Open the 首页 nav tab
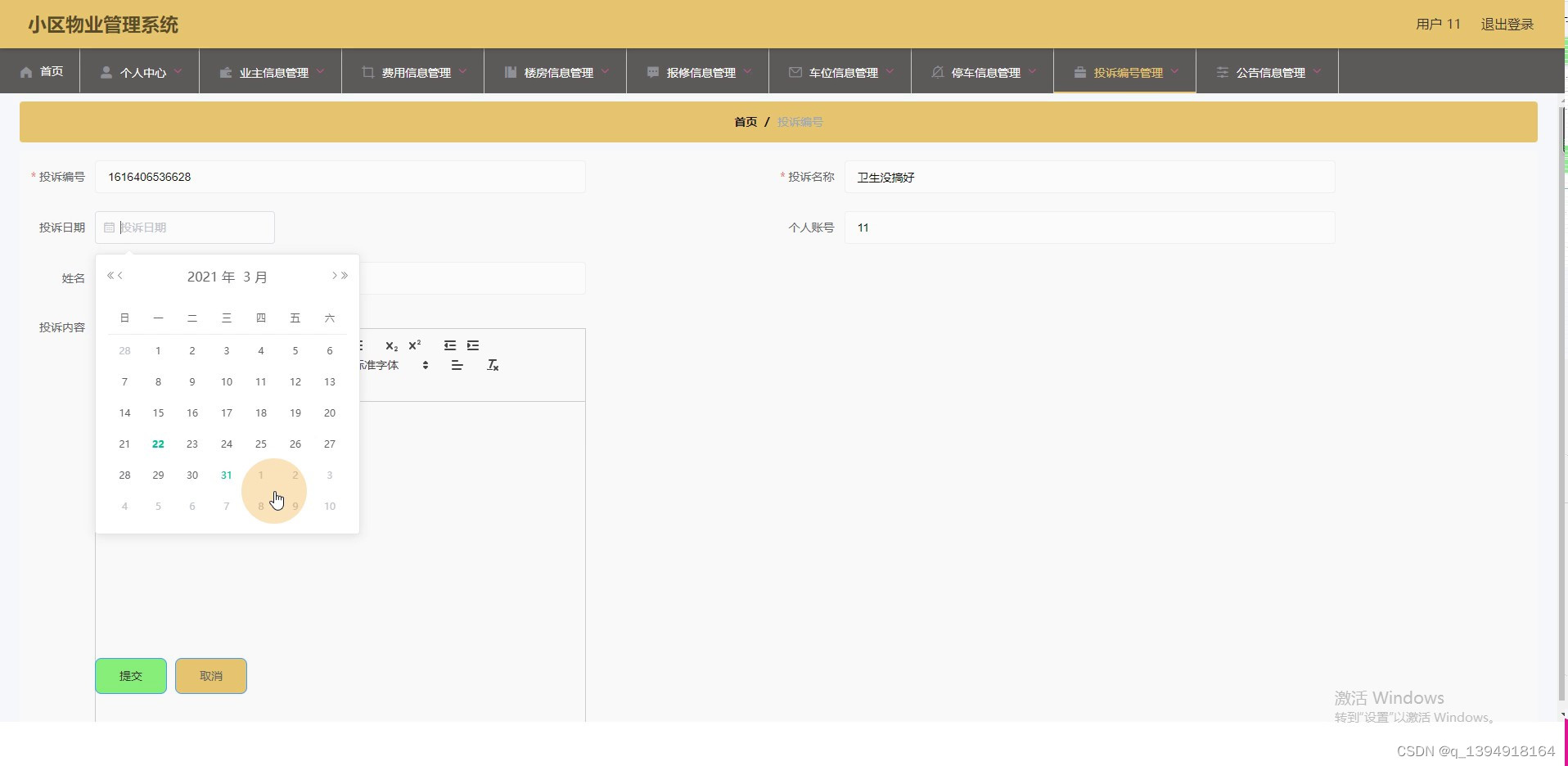Image resolution: width=1568 pixels, height=766 pixels. [x=40, y=71]
